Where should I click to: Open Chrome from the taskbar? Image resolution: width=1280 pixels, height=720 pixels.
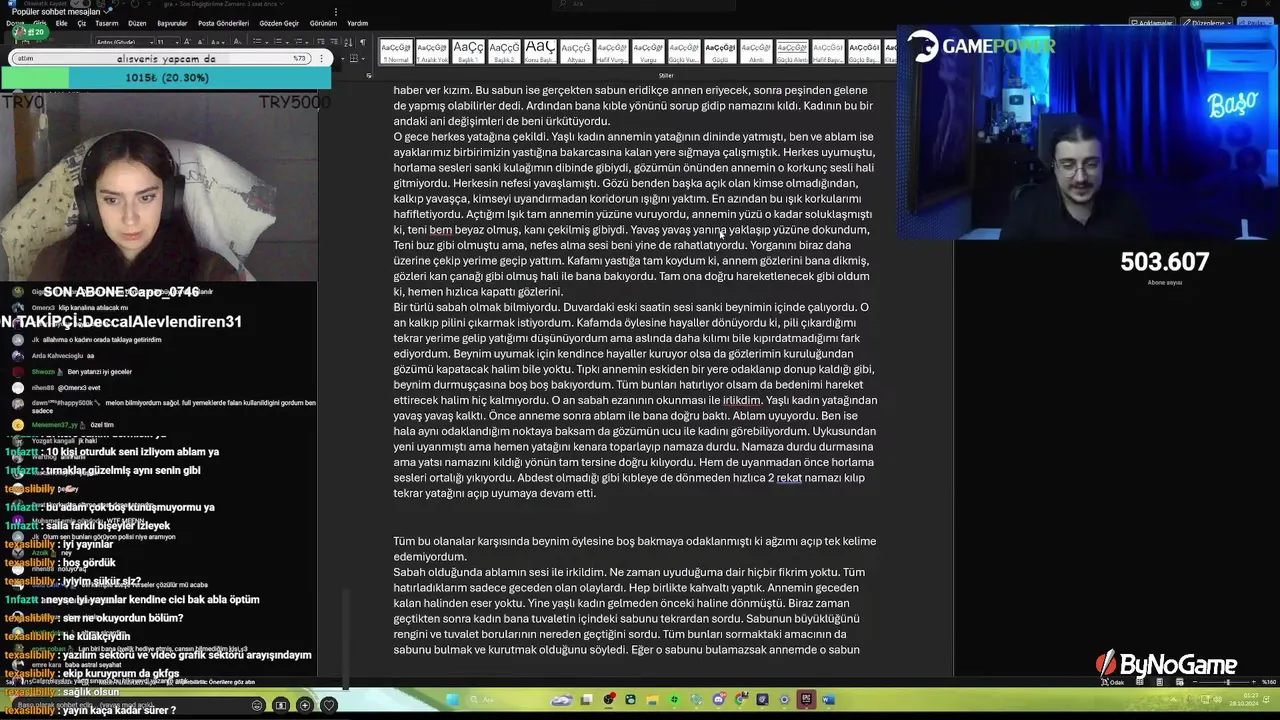click(x=740, y=699)
